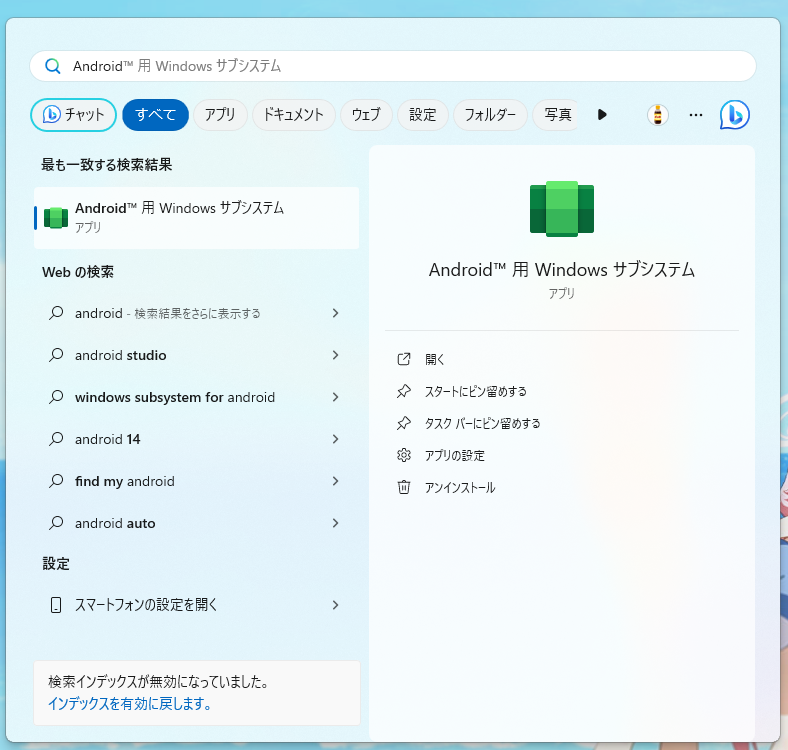788x750 pixels.
Task: Click the phone icon beside スマートフォンの設定を開く
Action: [x=56, y=605]
